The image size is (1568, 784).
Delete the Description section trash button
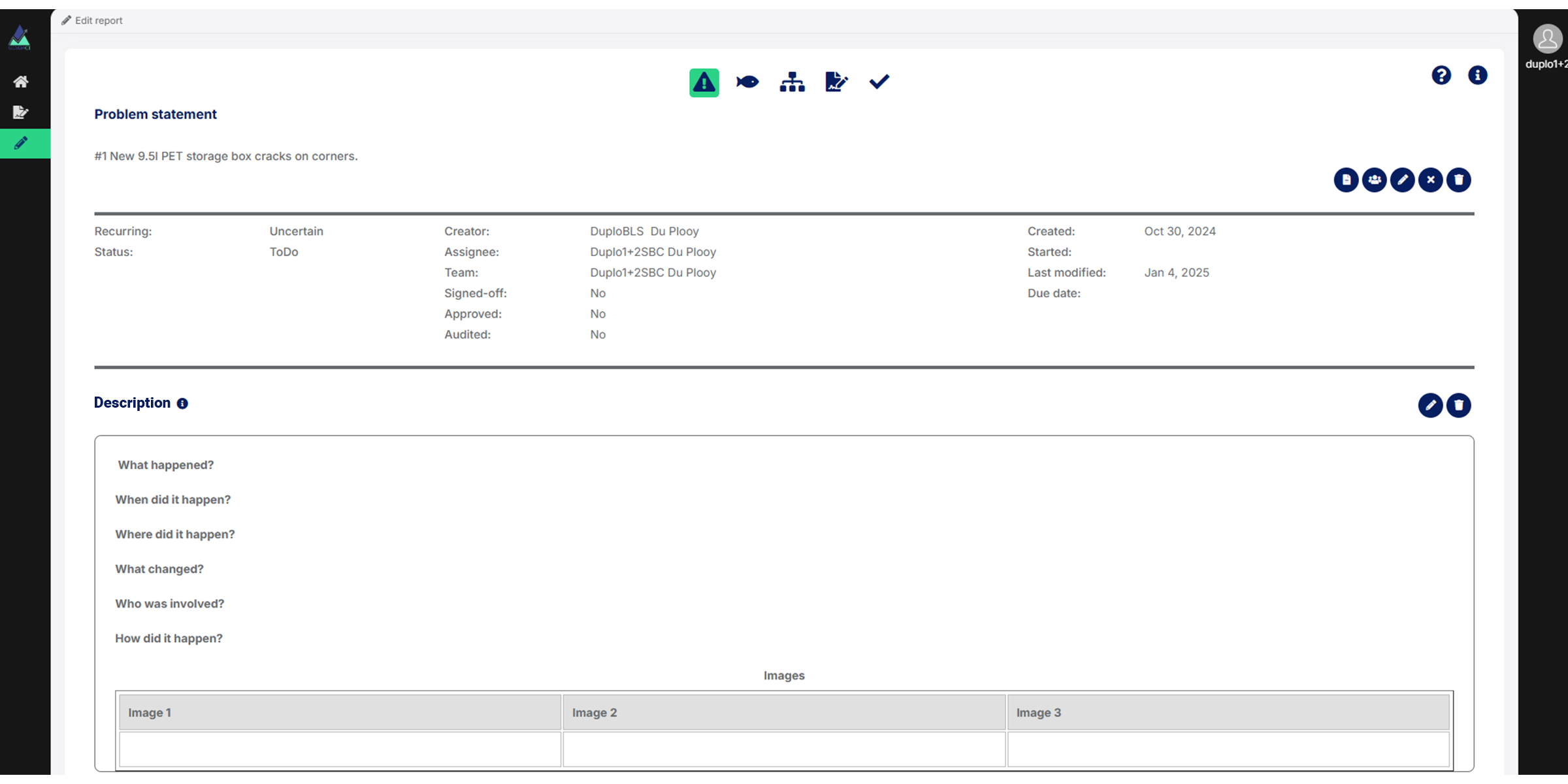[x=1458, y=406]
